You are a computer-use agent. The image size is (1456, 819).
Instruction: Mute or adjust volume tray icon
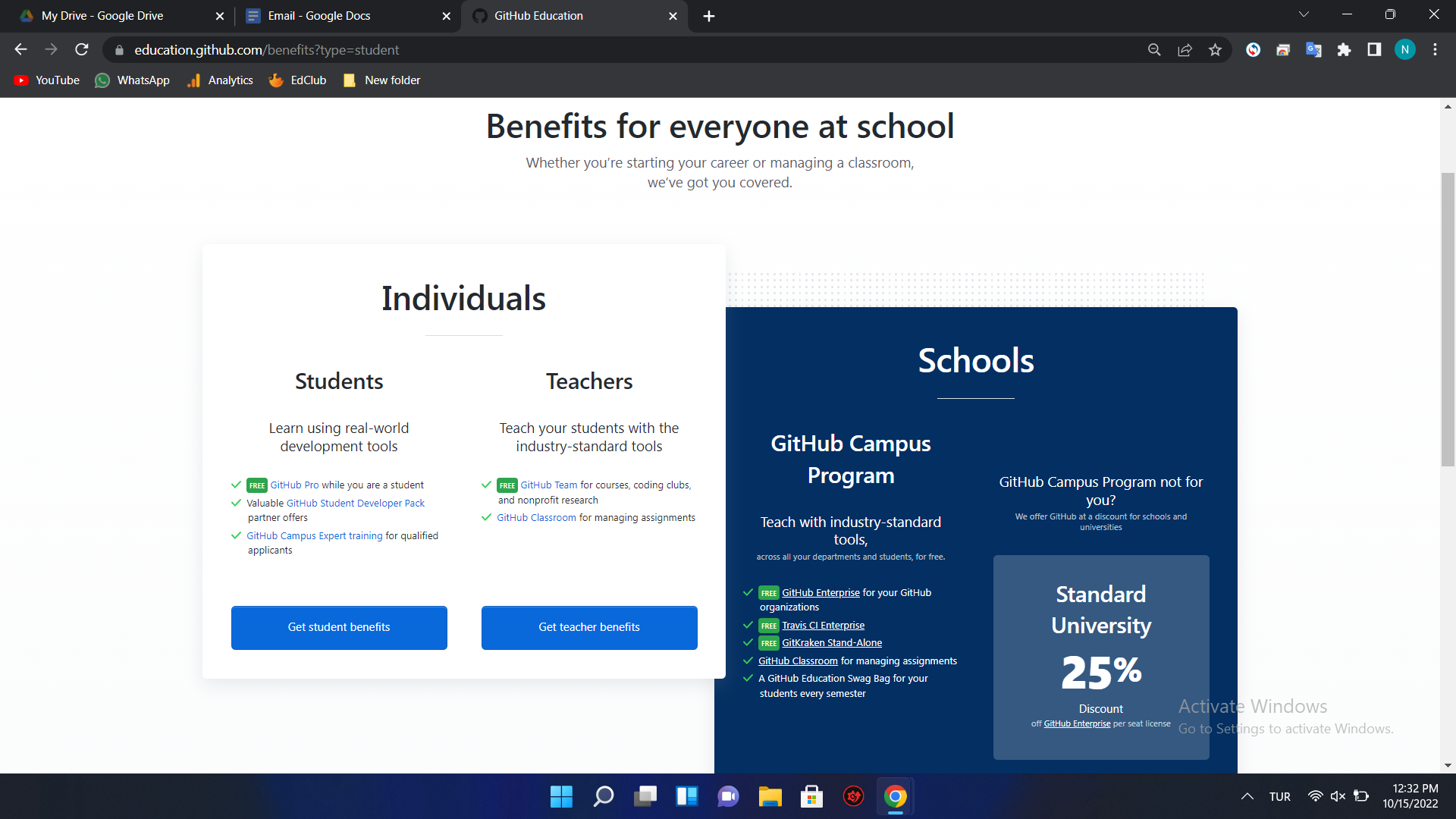click(1338, 796)
